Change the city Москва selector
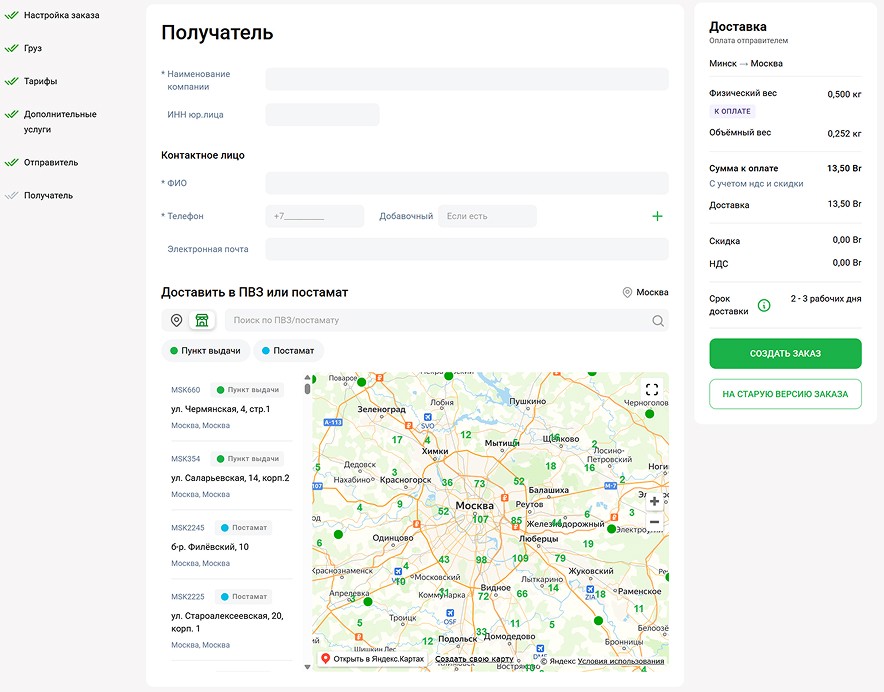The width and height of the screenshot is (884, 692). pos(646,292)
